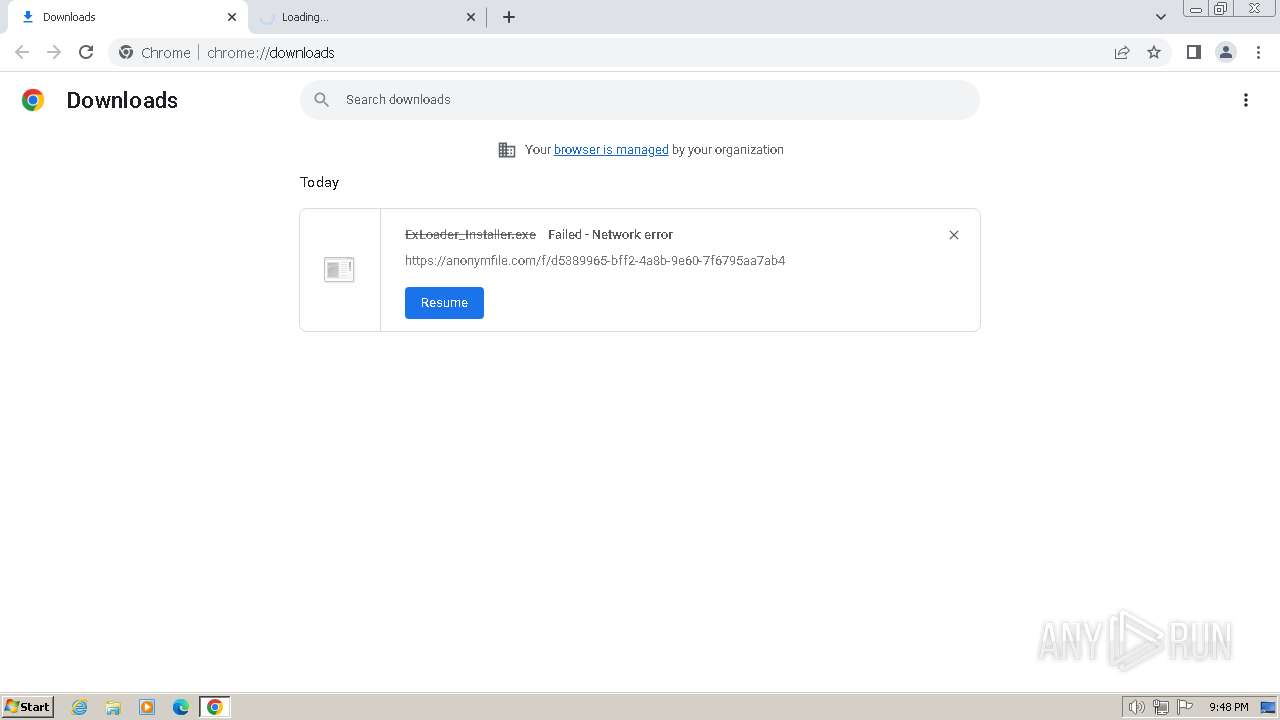This screenshot has height=720, width=1280.
Task: Click the Chrome logo beside Downloads
Action: 33,100
